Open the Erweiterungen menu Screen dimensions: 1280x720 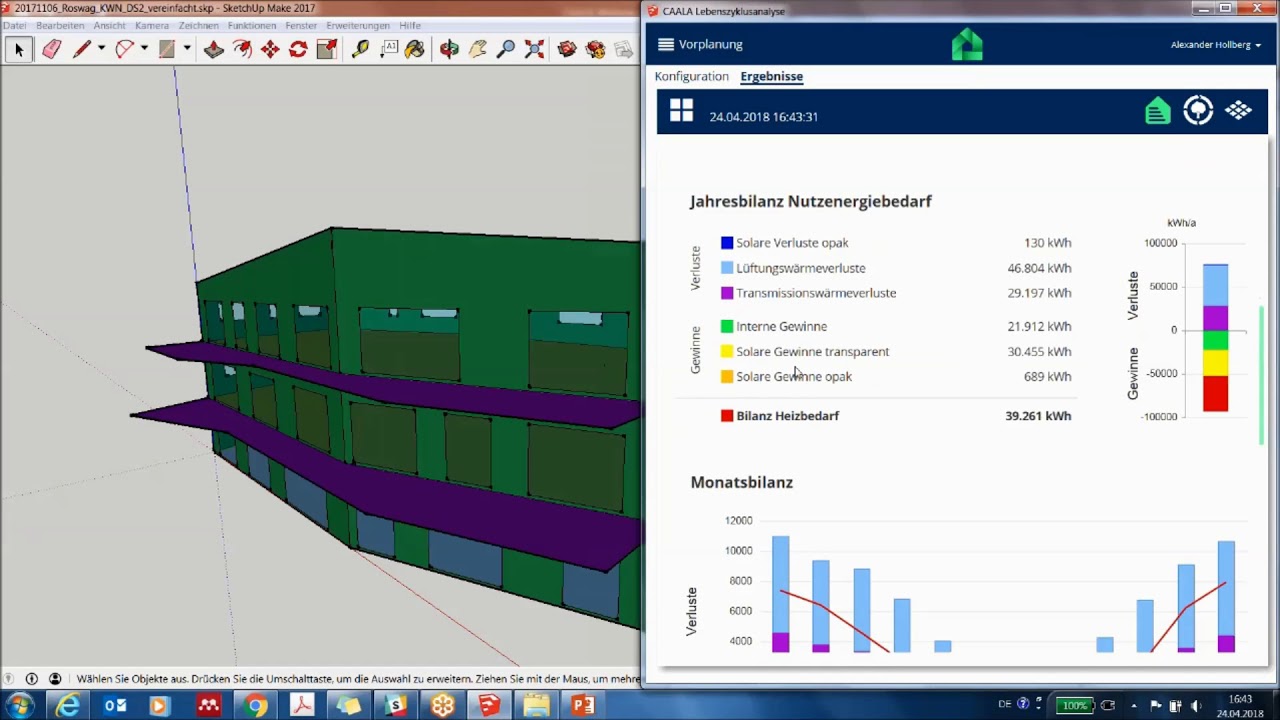[x=357, y=25]
